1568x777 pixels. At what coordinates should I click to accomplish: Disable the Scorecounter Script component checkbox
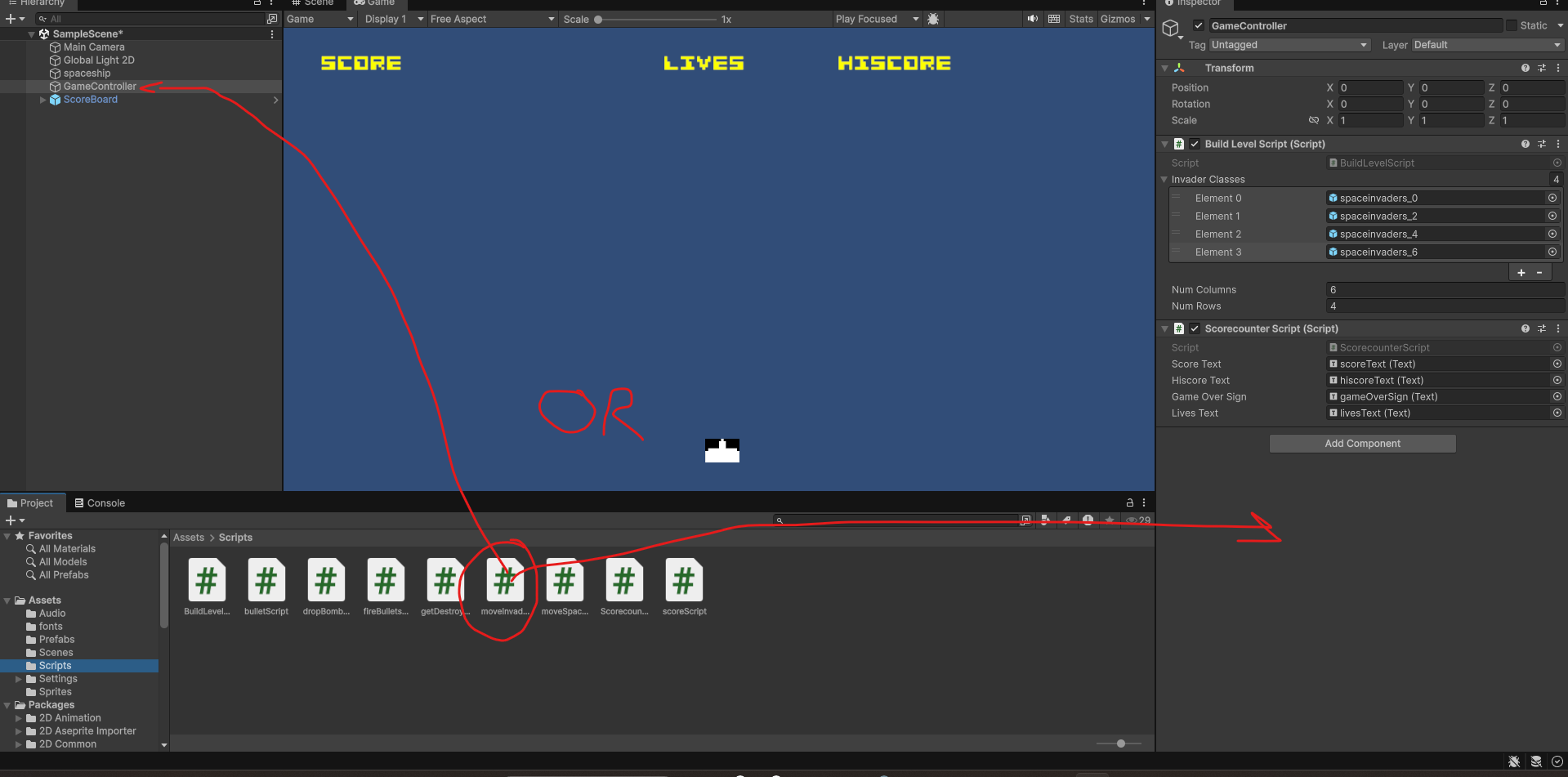(x=1195, y=328)
